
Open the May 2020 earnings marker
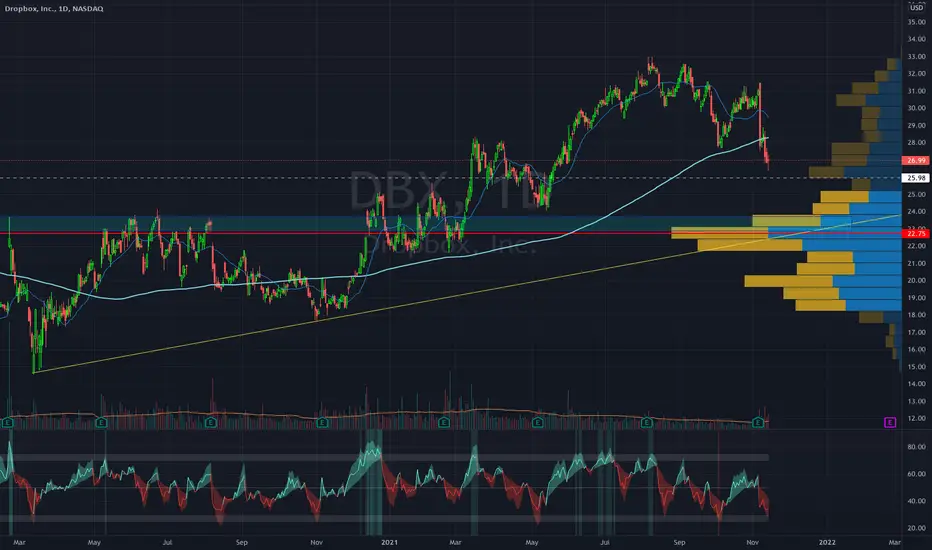click(101, 423)
